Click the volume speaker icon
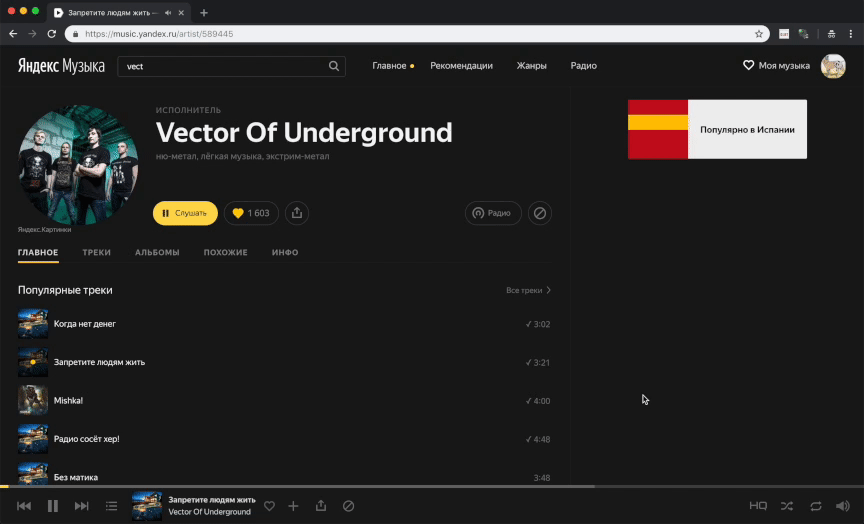Screen dimensions: 864x524 coord(843,506)
